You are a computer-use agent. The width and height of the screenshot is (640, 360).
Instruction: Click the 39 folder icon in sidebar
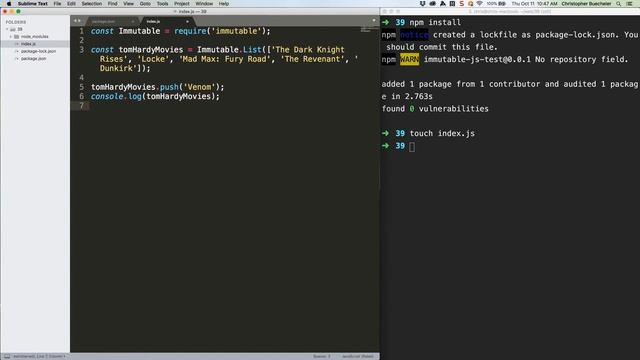coord(13,29)
